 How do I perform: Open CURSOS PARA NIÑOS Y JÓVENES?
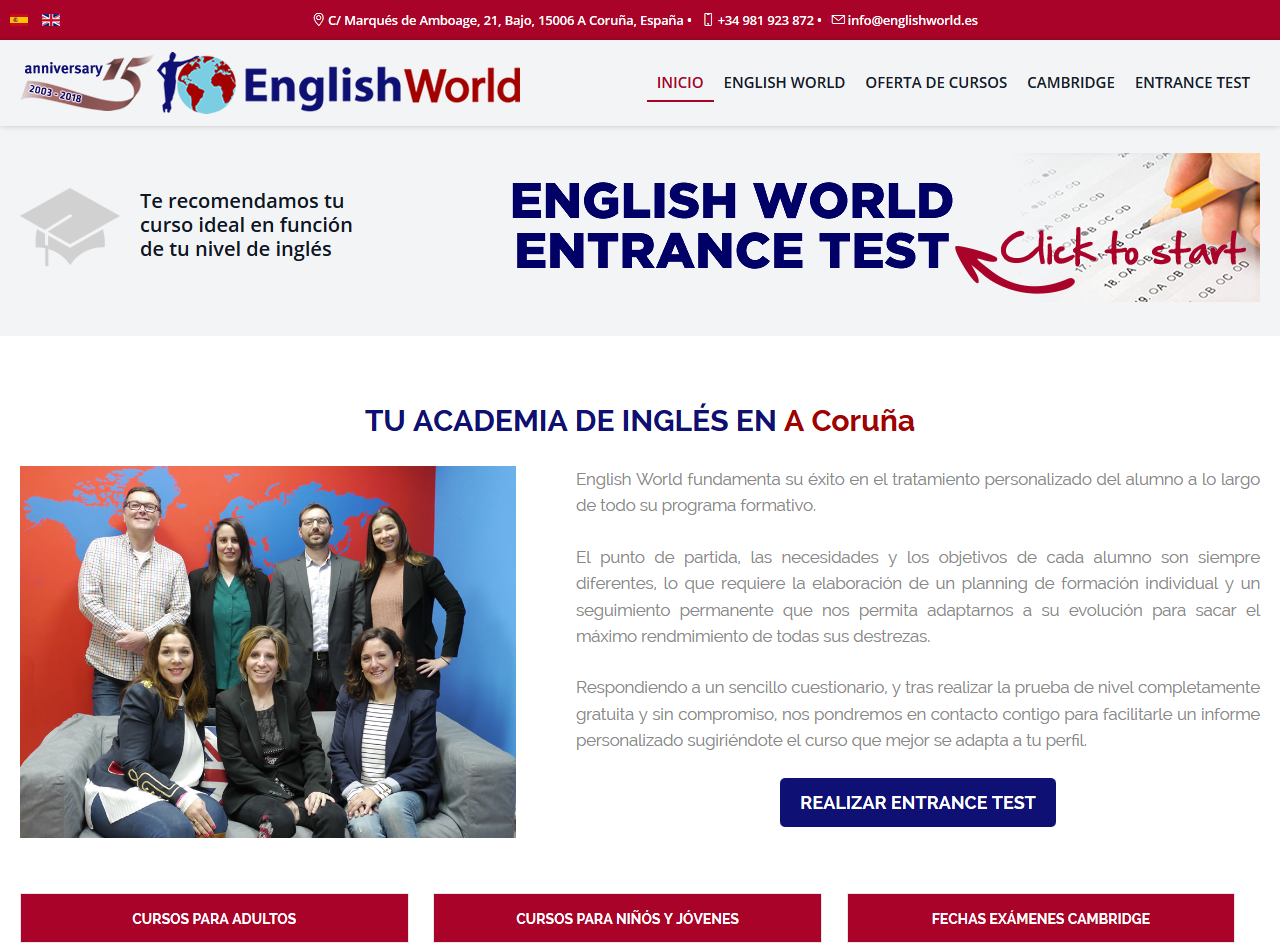[627, 918]
